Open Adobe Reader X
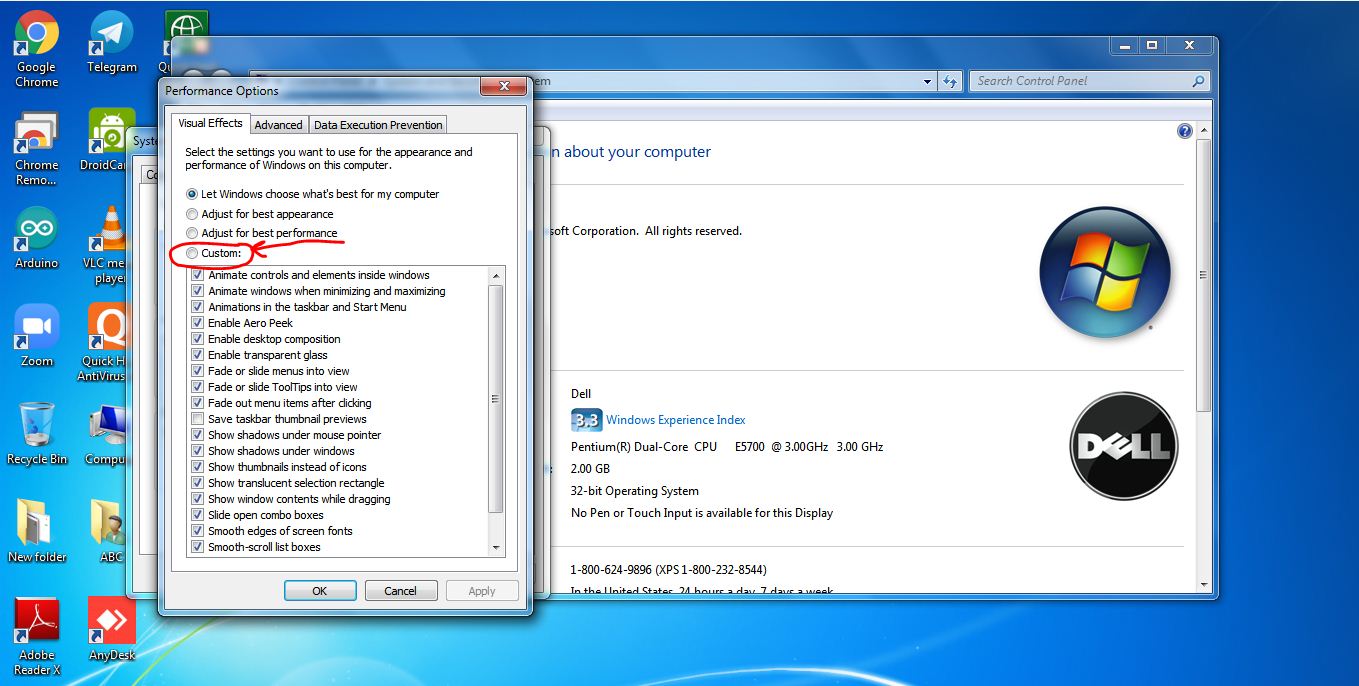 coord(36,618)
